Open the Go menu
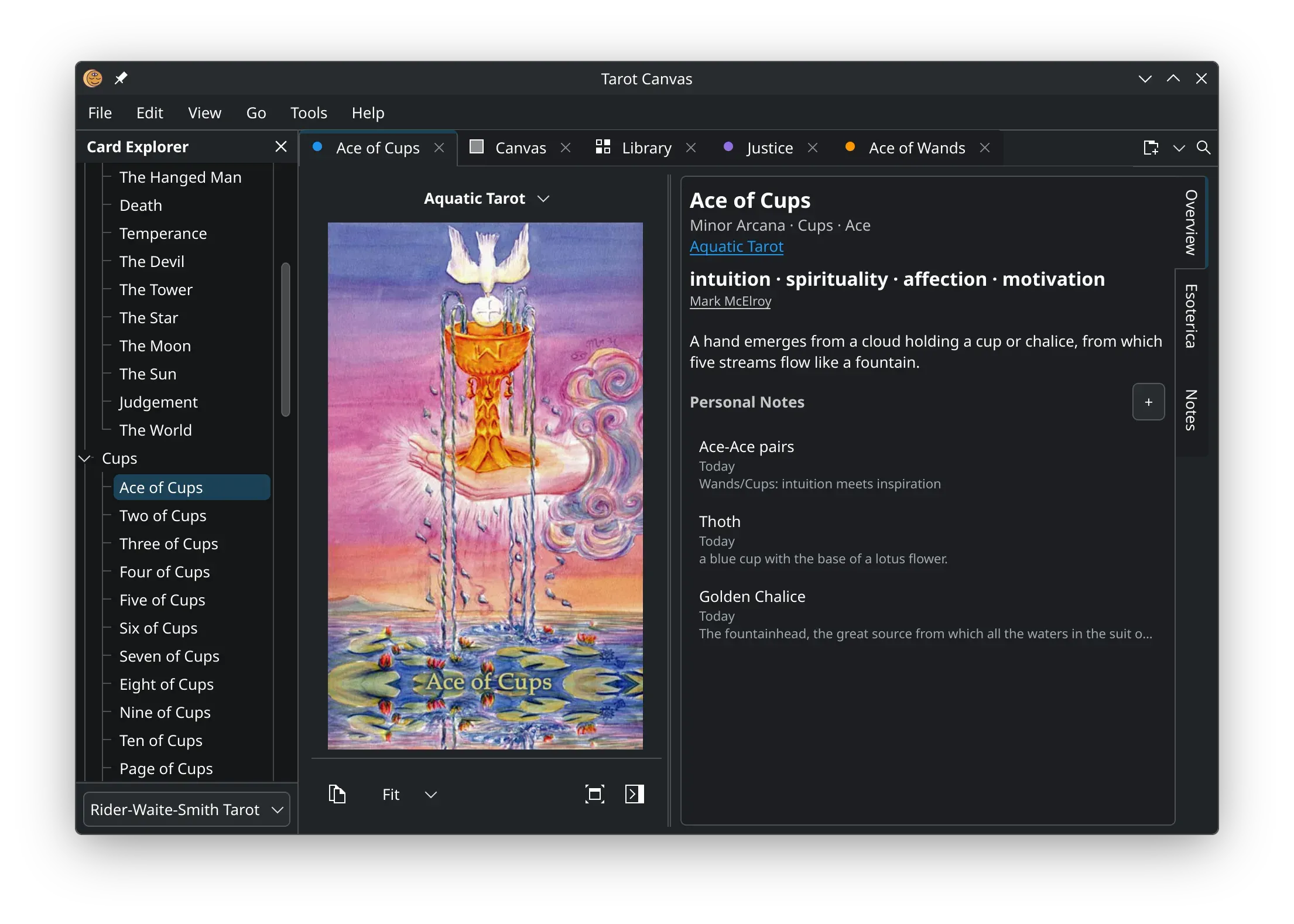Viewport: 1294px width, 924px height. point(256,112)
